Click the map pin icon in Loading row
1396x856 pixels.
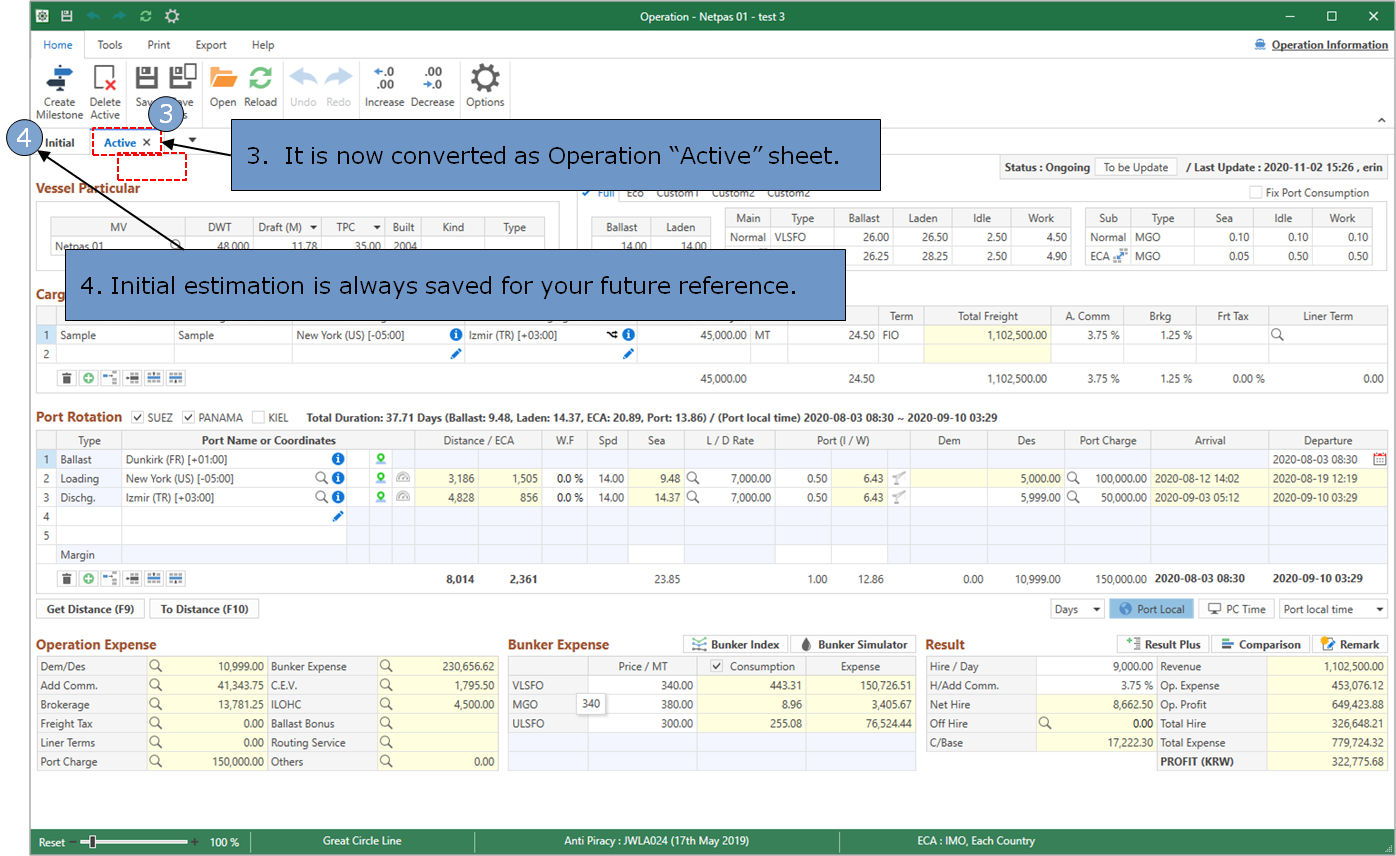(x=381, y=478)
